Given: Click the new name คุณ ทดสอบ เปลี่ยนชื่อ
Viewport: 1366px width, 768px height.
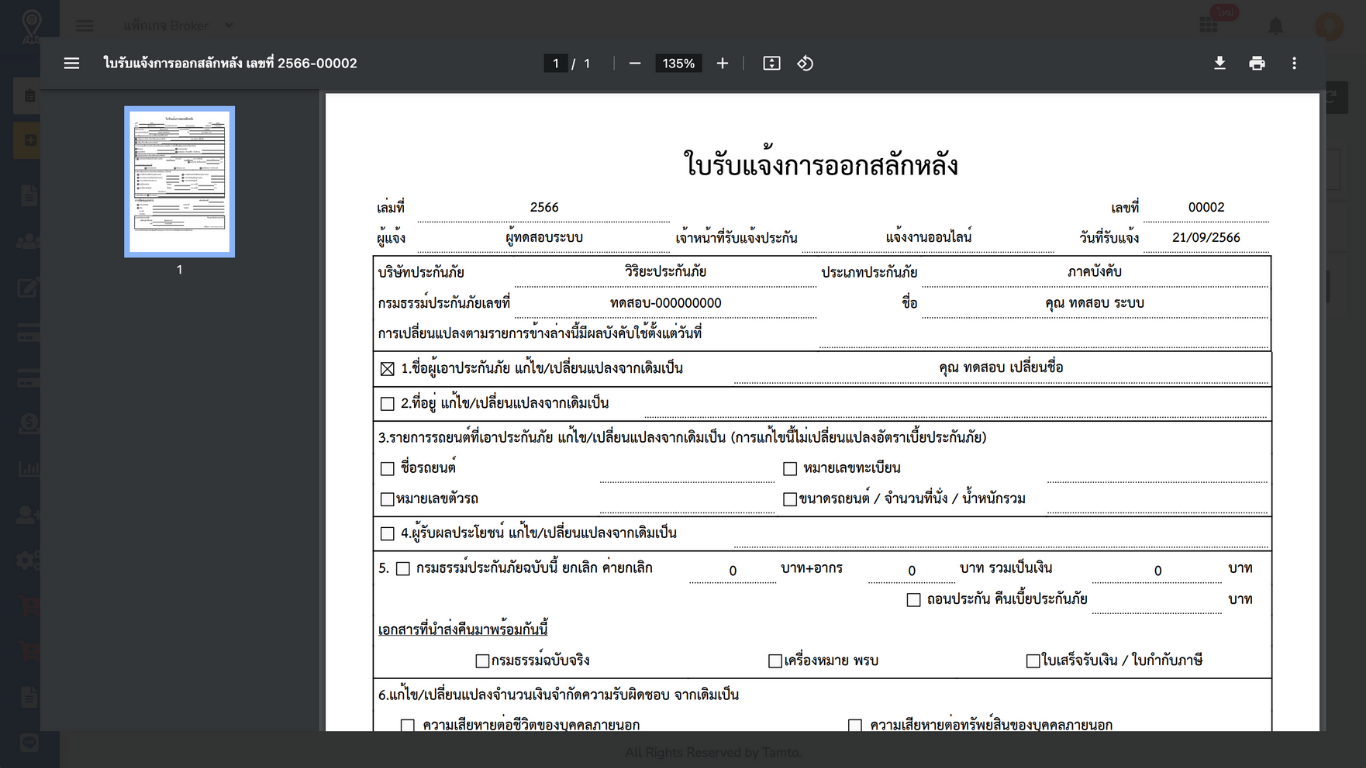Looking at the screenshot, I should (x=1002, y=368).
